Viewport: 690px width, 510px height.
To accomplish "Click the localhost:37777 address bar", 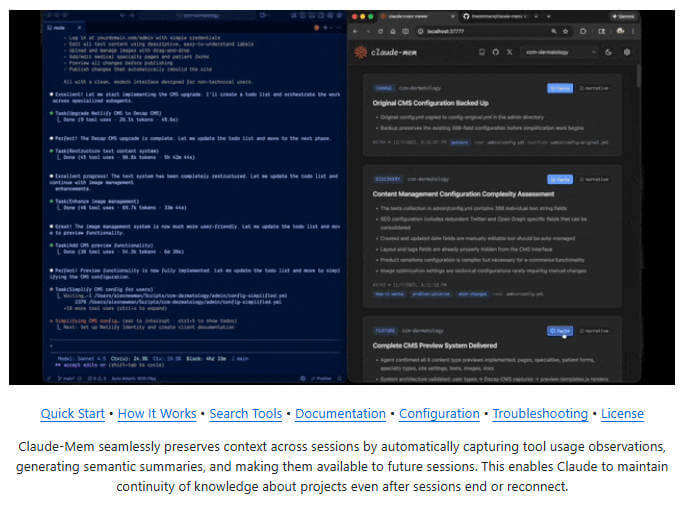I will pyautogui.click(x=493, y=31).
